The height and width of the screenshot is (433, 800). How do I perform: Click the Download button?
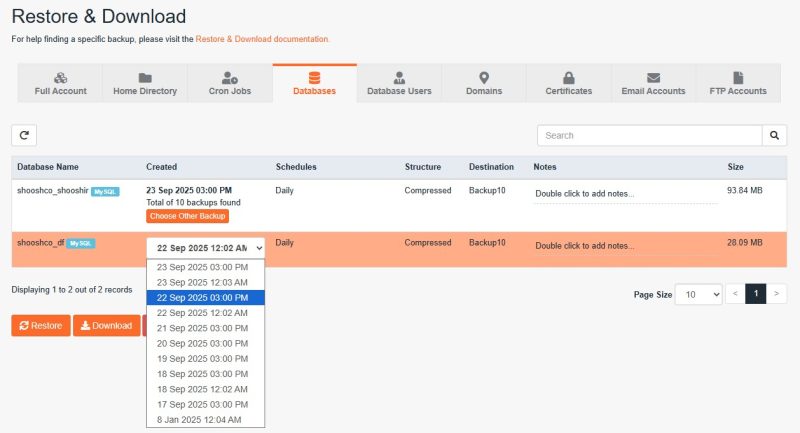106,325
